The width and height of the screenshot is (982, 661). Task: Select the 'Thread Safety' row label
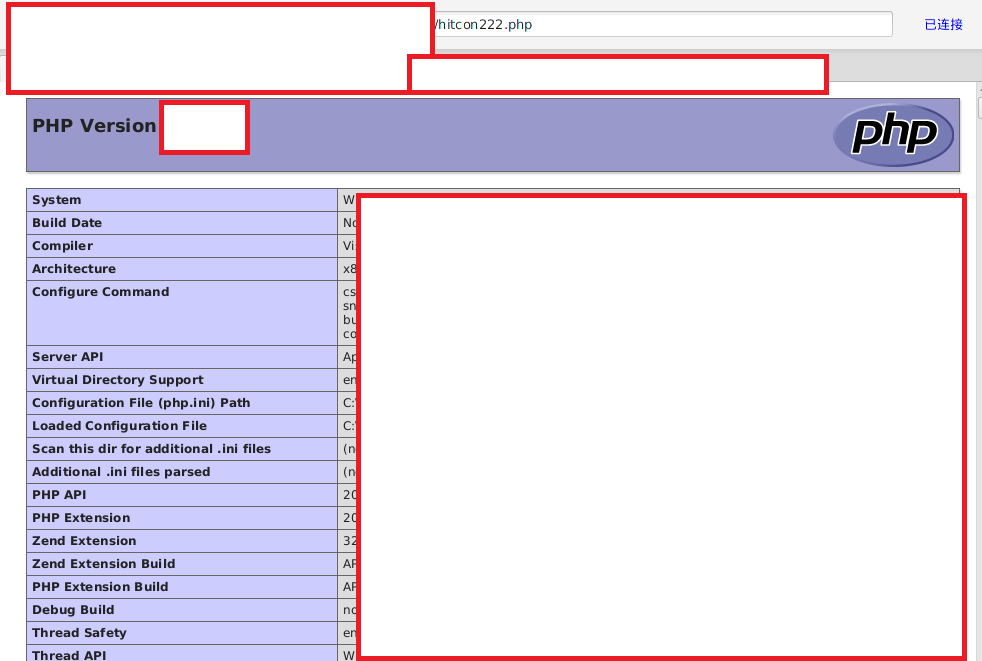pyautogui.click(x=80, y=633)
